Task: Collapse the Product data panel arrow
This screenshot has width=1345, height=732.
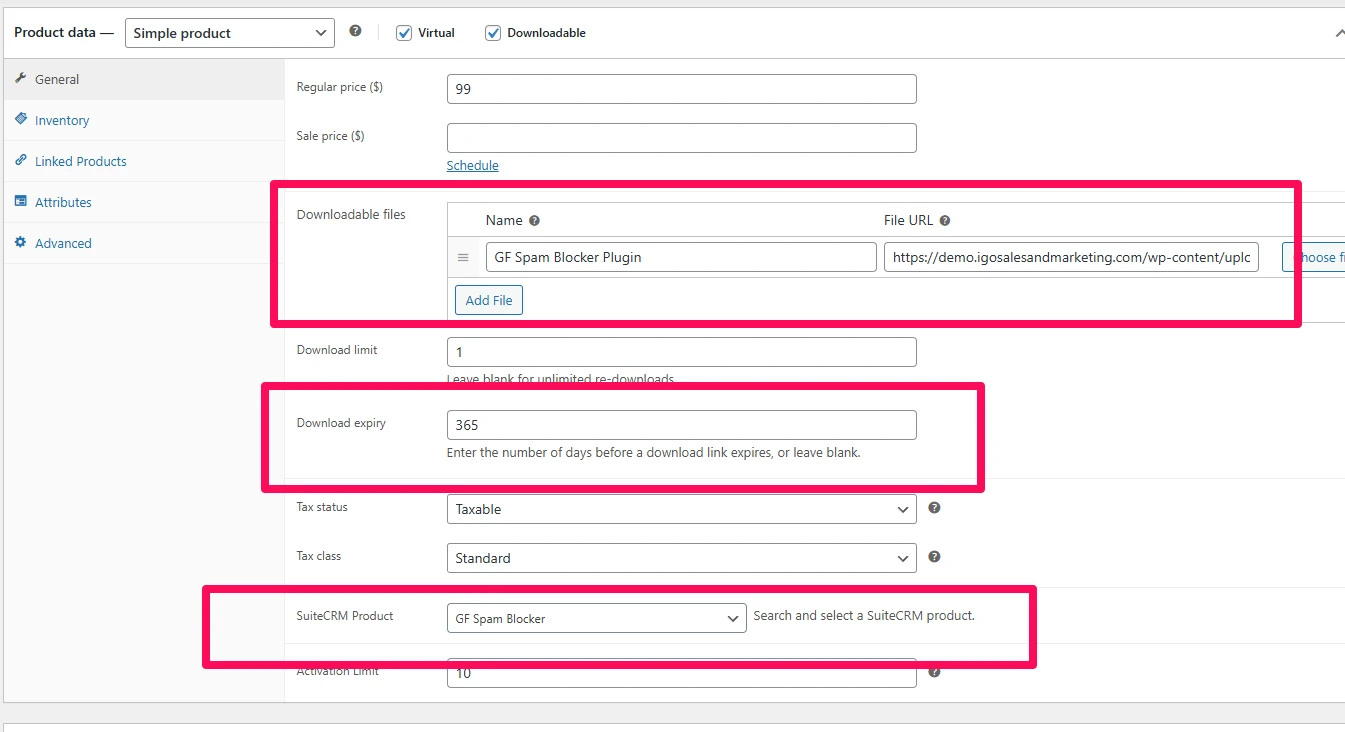Action: pos(1338,33)
